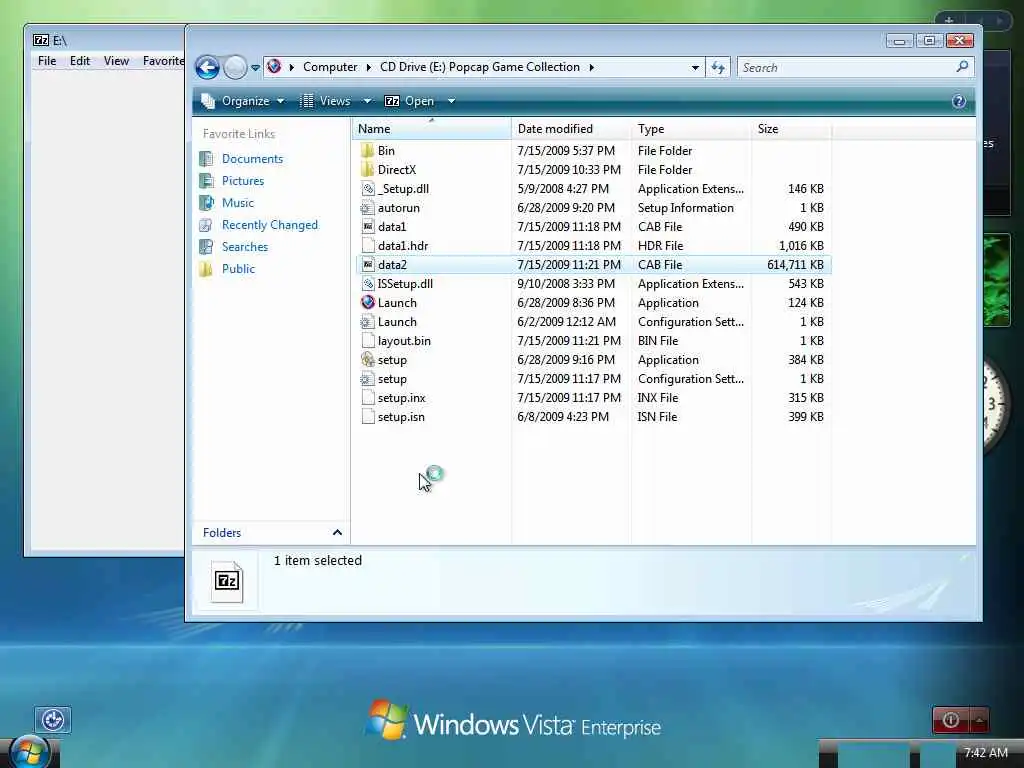This screenshot has width=1024, height=768.
Task: Open the Organize menu
Action: coord(243,101)
